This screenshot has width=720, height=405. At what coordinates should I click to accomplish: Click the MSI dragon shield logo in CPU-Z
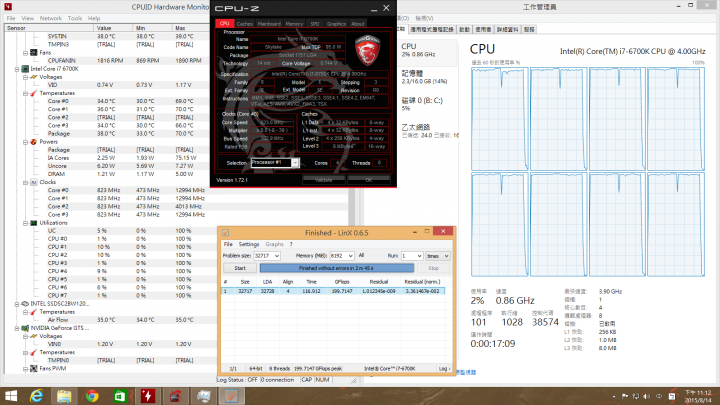click(x=368, y=50)
